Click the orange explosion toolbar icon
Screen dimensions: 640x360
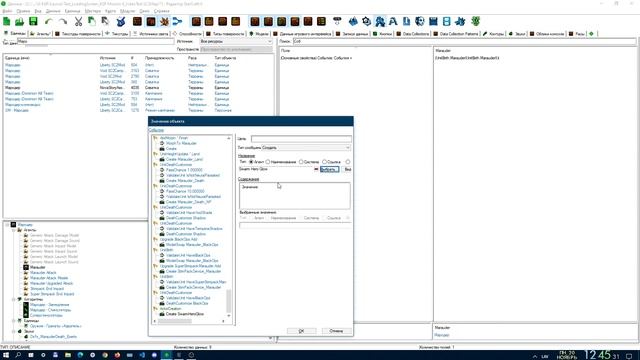[x=164, y=22]
